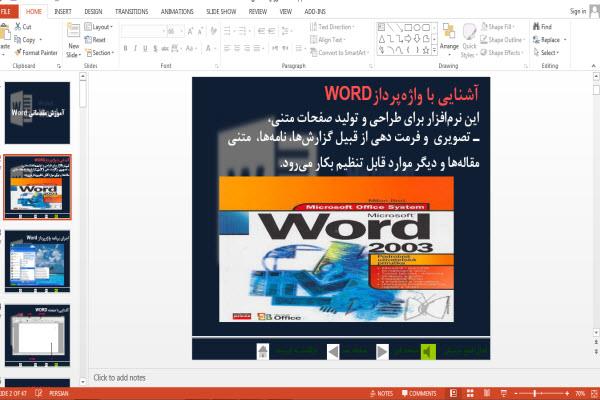Open the Section dropdown

100,53
